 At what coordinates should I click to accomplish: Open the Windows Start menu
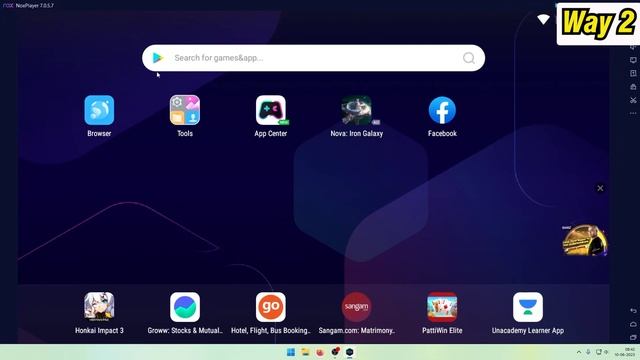point(291,352)
